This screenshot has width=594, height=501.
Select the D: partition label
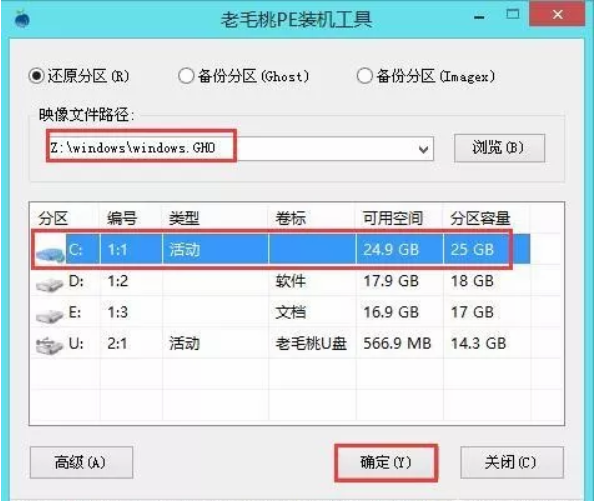pyautogui.click(x=76, y=281)
